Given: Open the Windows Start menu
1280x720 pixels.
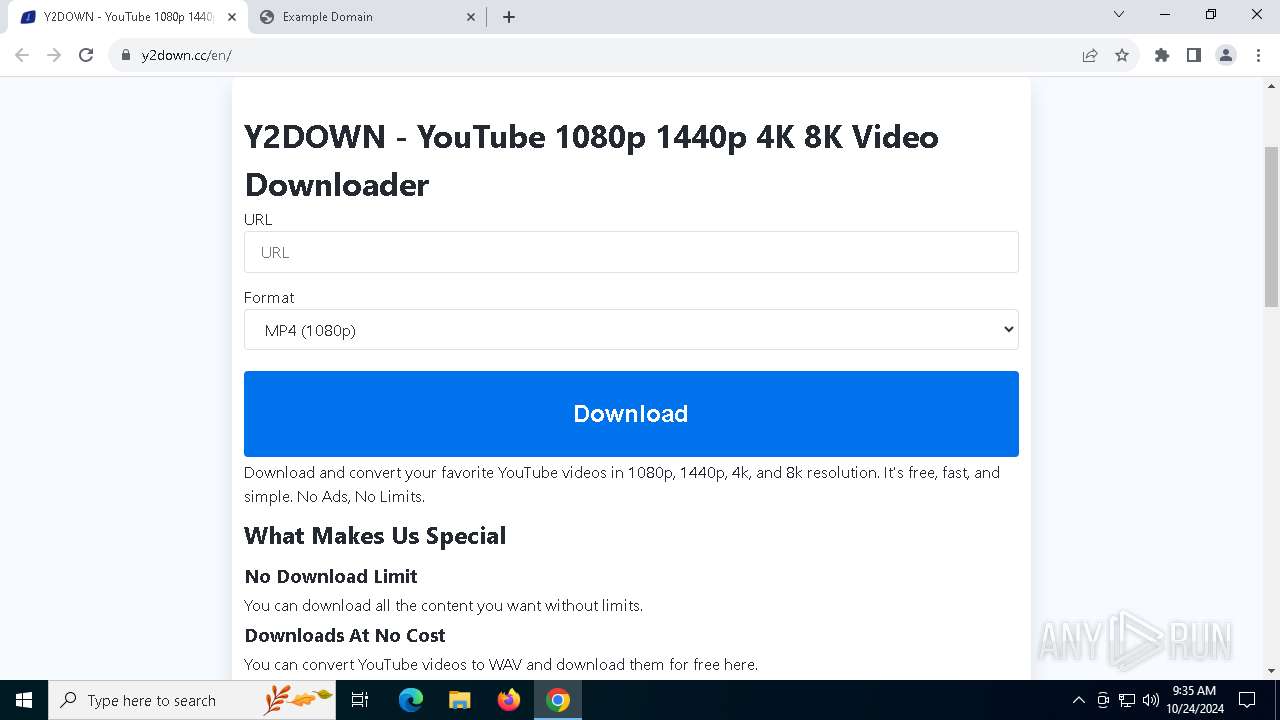Looking at the screenshot, I should (24, 700).
